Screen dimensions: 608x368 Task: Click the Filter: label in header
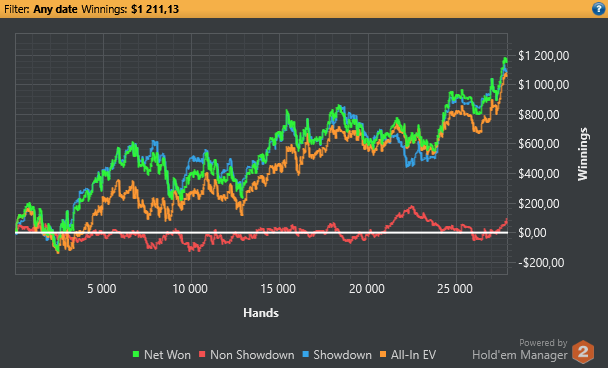[17, 9]
